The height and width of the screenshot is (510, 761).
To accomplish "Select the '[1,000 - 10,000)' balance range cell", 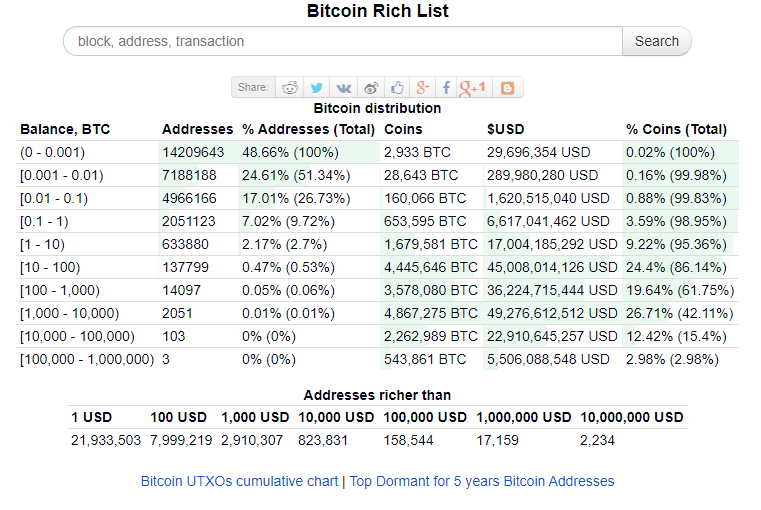I will [x=69, y=313].
